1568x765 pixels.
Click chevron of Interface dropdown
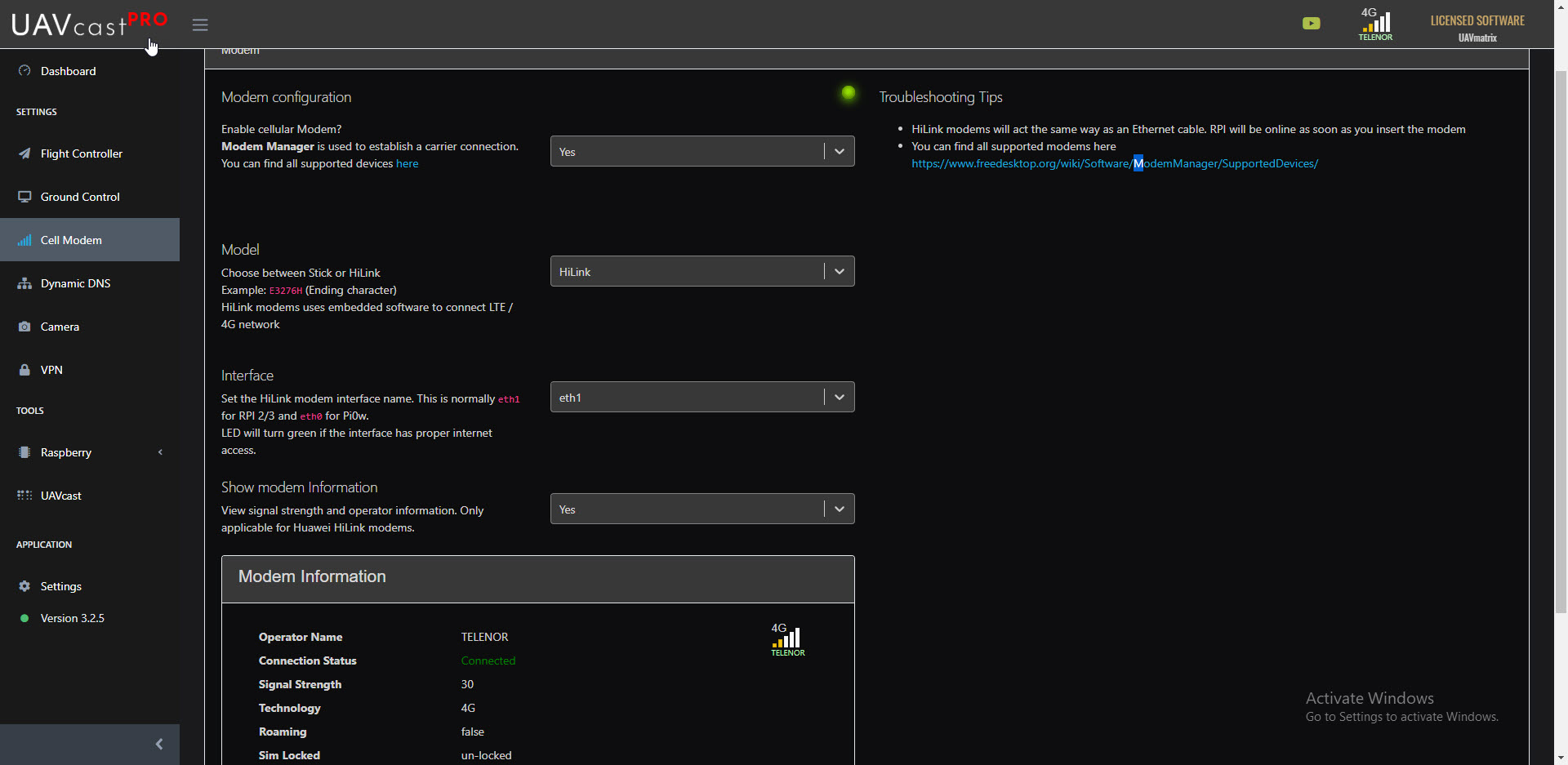pyautogui.click(x=840, y=398)
